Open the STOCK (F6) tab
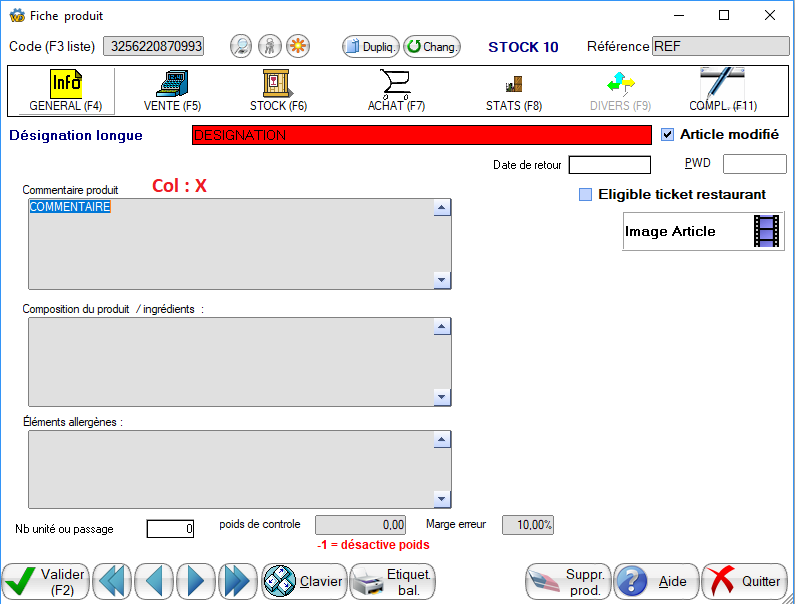Image resolution: width=795 pixels, height=604 pixels. click(278, 90)
